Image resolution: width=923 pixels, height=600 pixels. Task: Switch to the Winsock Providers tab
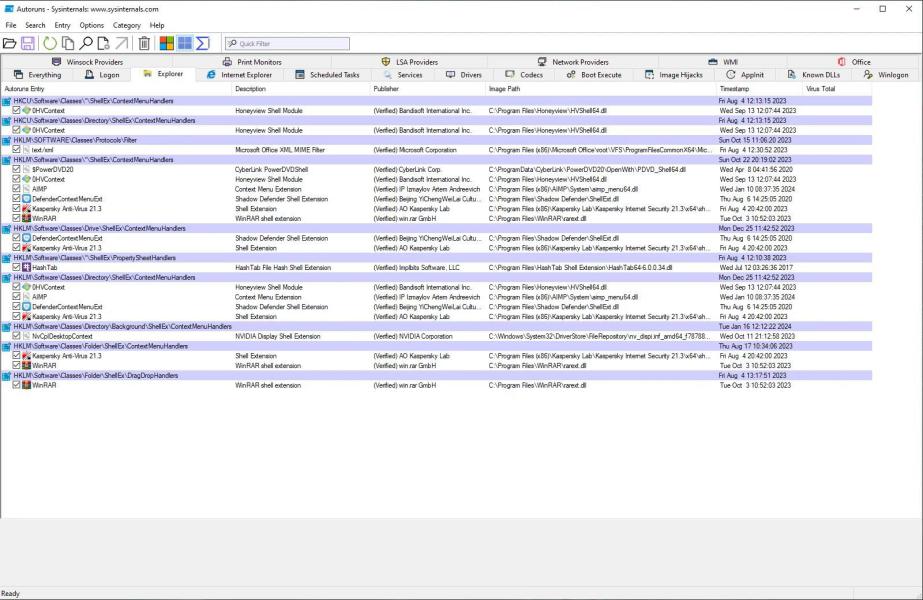[88, 62]
